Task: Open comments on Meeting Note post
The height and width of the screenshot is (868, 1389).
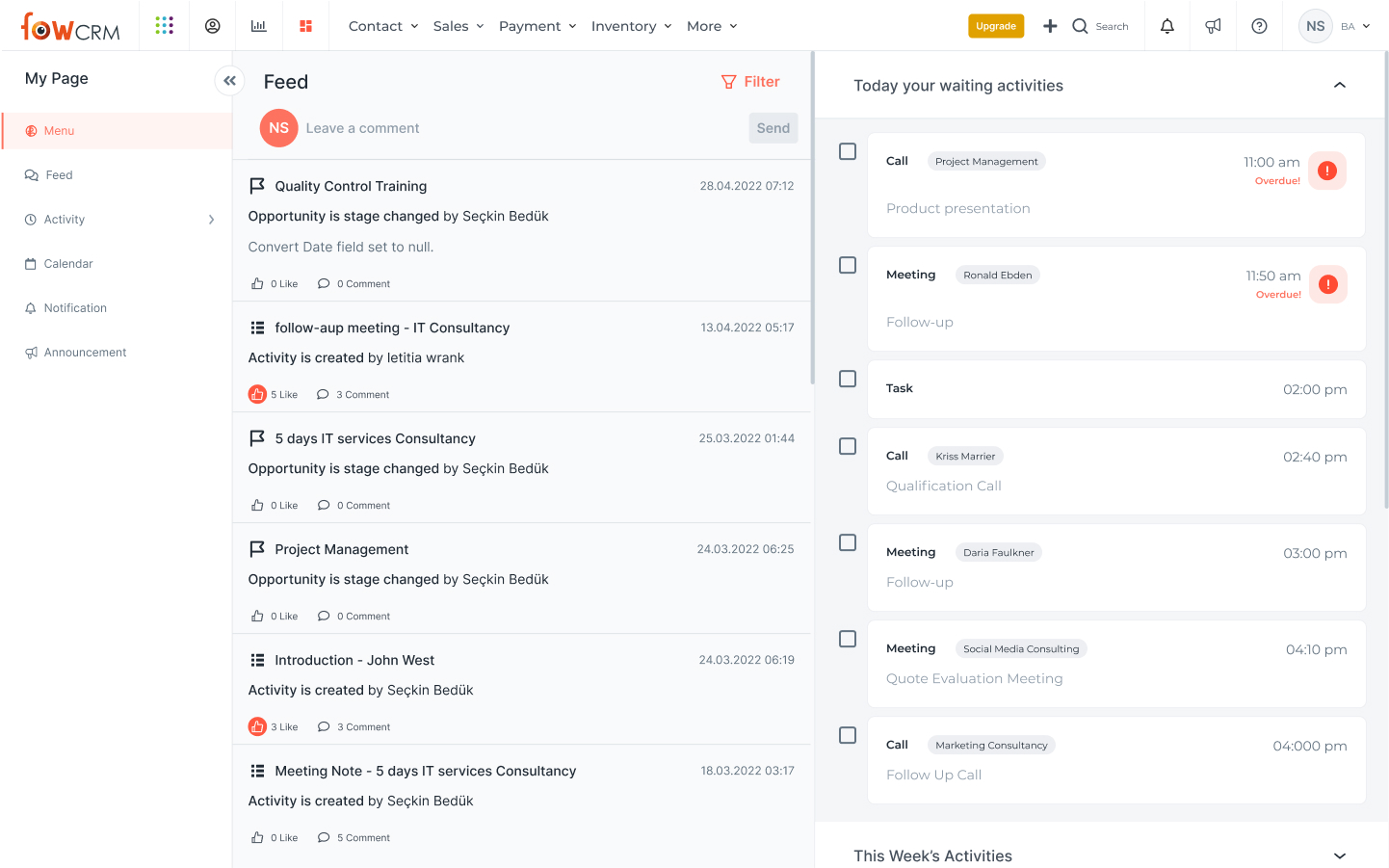Action: [354, 838]
